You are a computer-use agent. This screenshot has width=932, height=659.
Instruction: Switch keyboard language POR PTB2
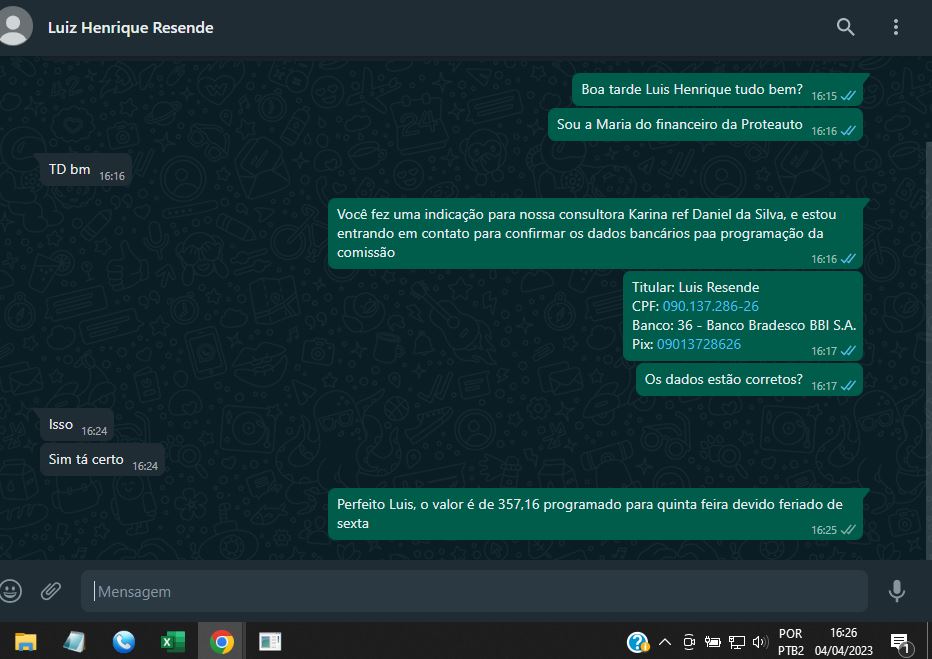pos(790,641)
